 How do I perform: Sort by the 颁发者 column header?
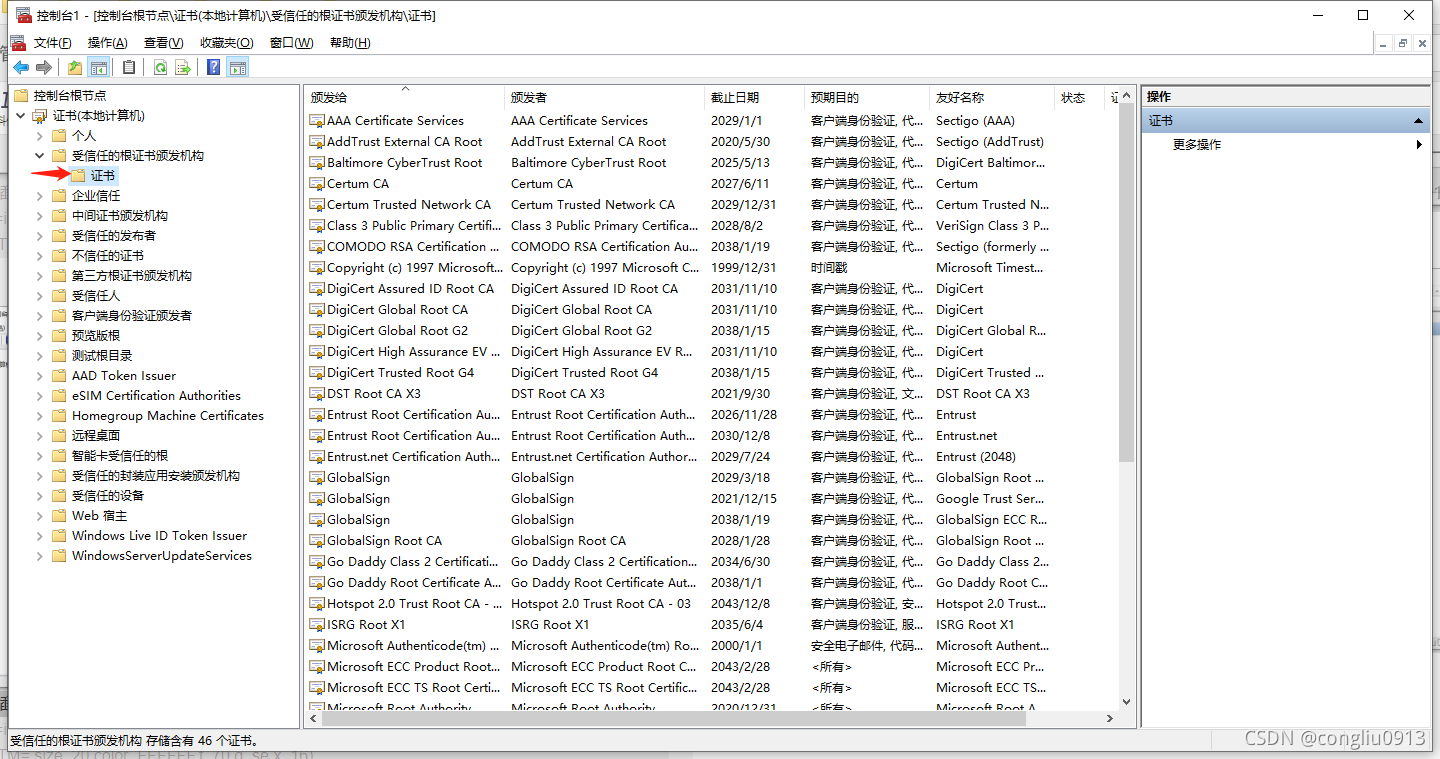605,97
